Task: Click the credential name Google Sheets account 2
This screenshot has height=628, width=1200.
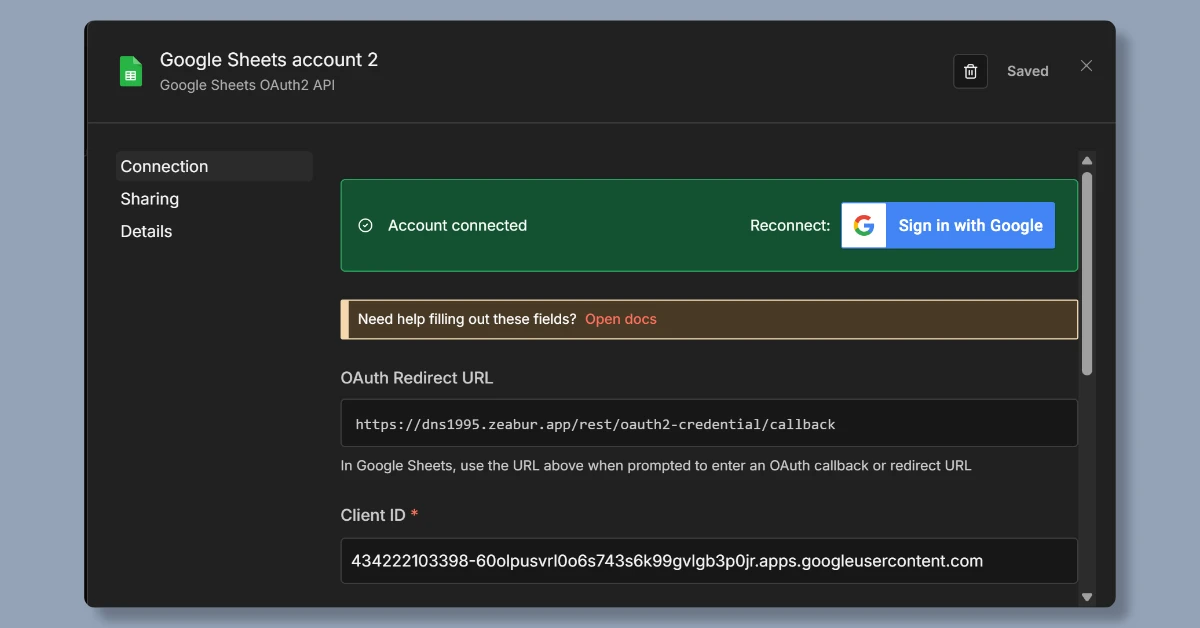Action: click(x=269, y=60)
